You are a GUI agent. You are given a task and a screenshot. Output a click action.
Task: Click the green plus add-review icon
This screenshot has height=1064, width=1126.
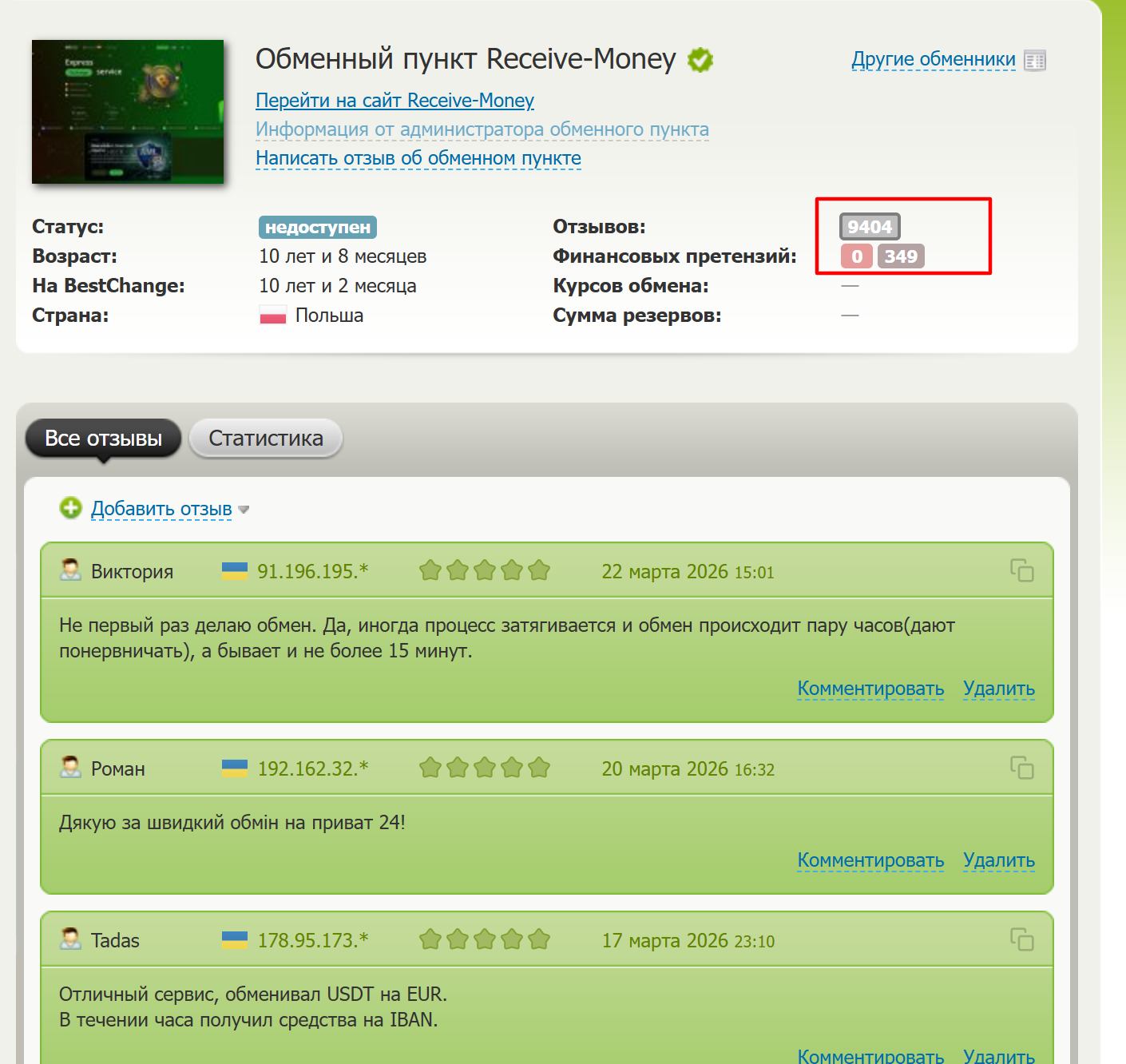(71, 508)
